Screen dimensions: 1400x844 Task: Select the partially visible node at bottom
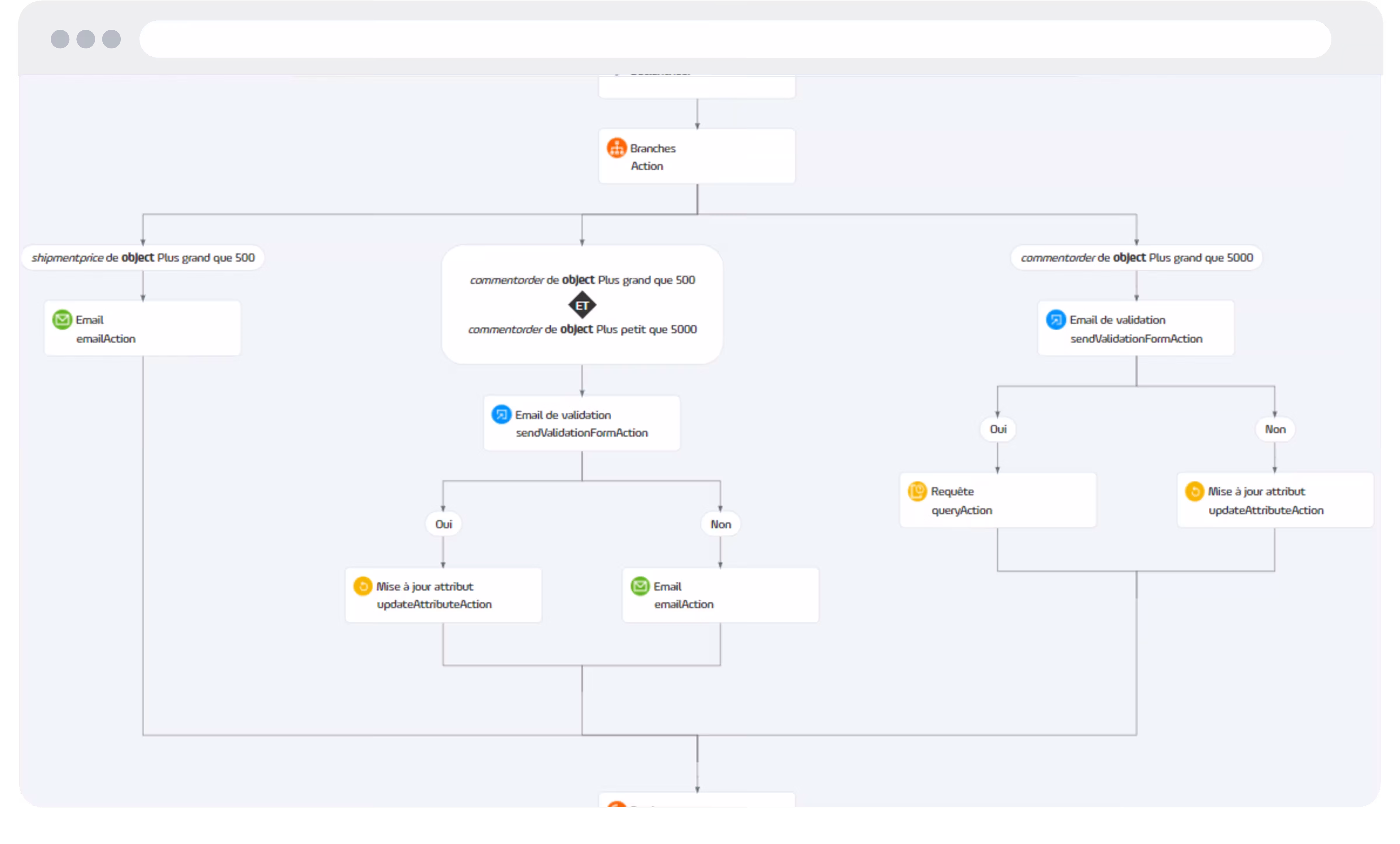click(x=697, y=800)
